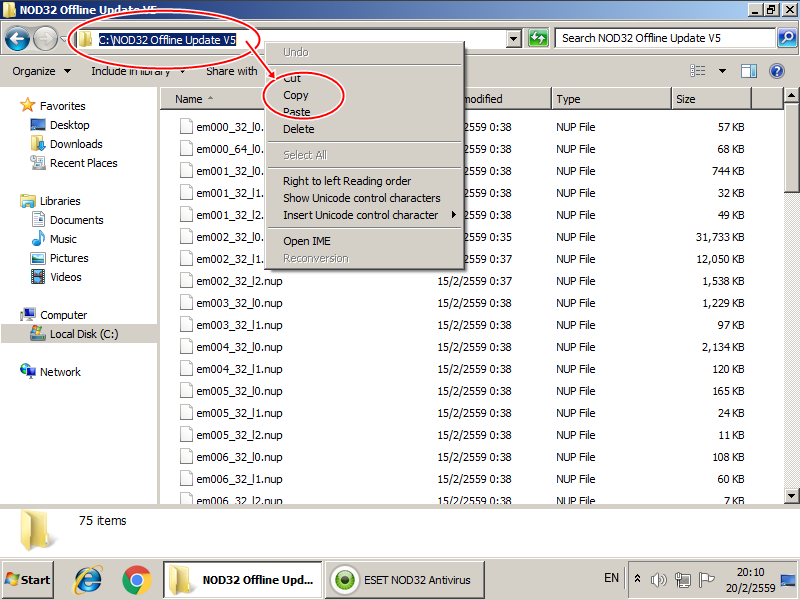Open the recent pages dropdown next to Forward
The height and width of the screenshot is (600, 800).
click(x=63, y=39)
